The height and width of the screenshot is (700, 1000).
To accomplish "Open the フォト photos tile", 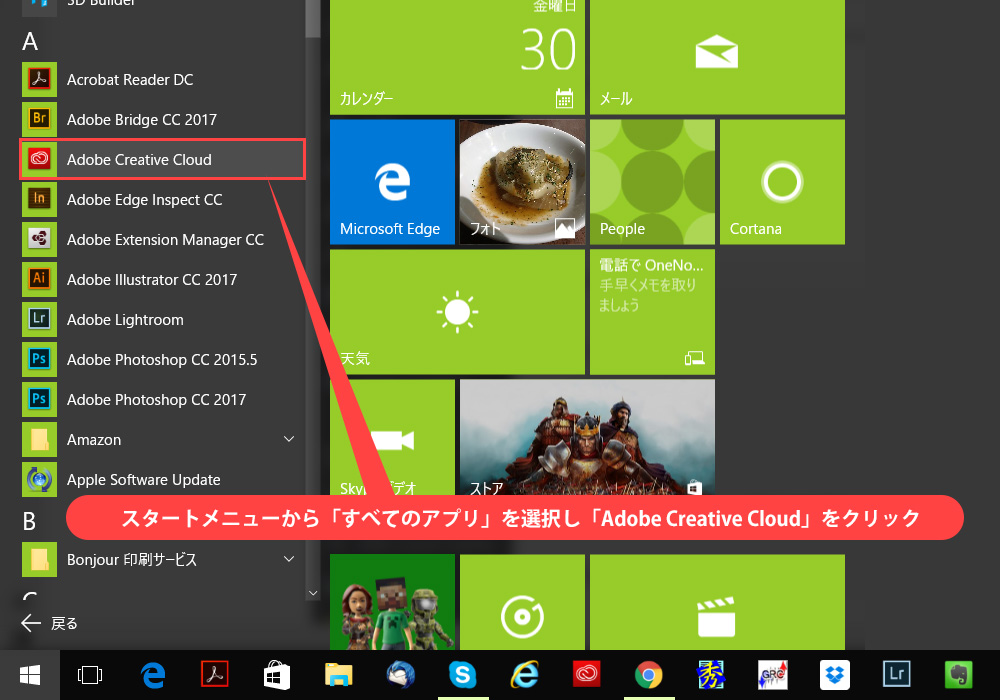I will (x=522, y=182).
